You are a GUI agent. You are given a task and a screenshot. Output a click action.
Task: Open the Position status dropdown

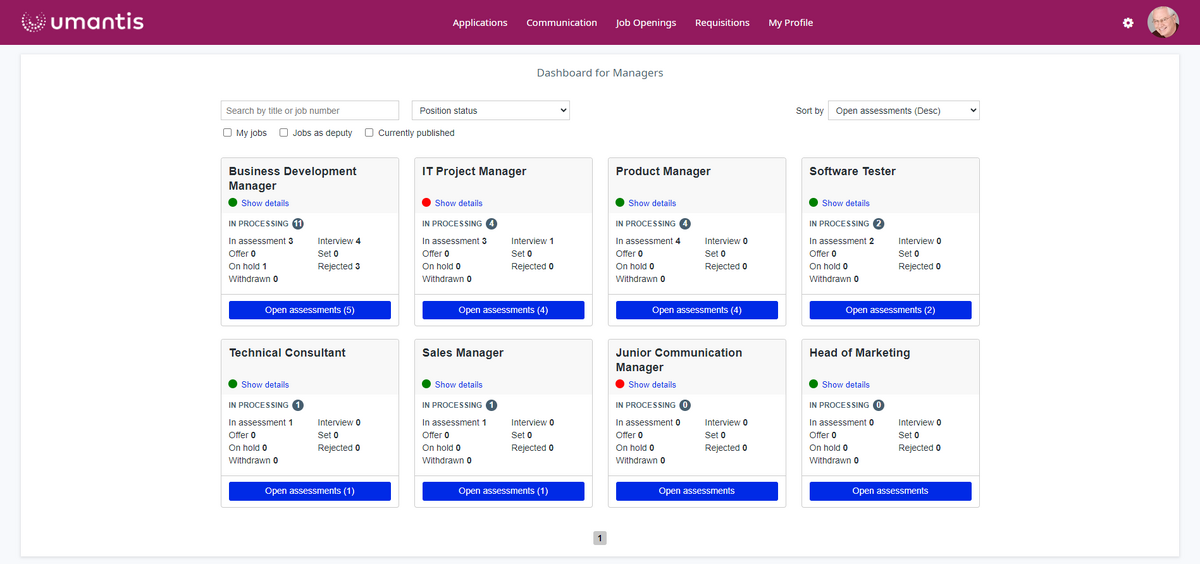490,110
